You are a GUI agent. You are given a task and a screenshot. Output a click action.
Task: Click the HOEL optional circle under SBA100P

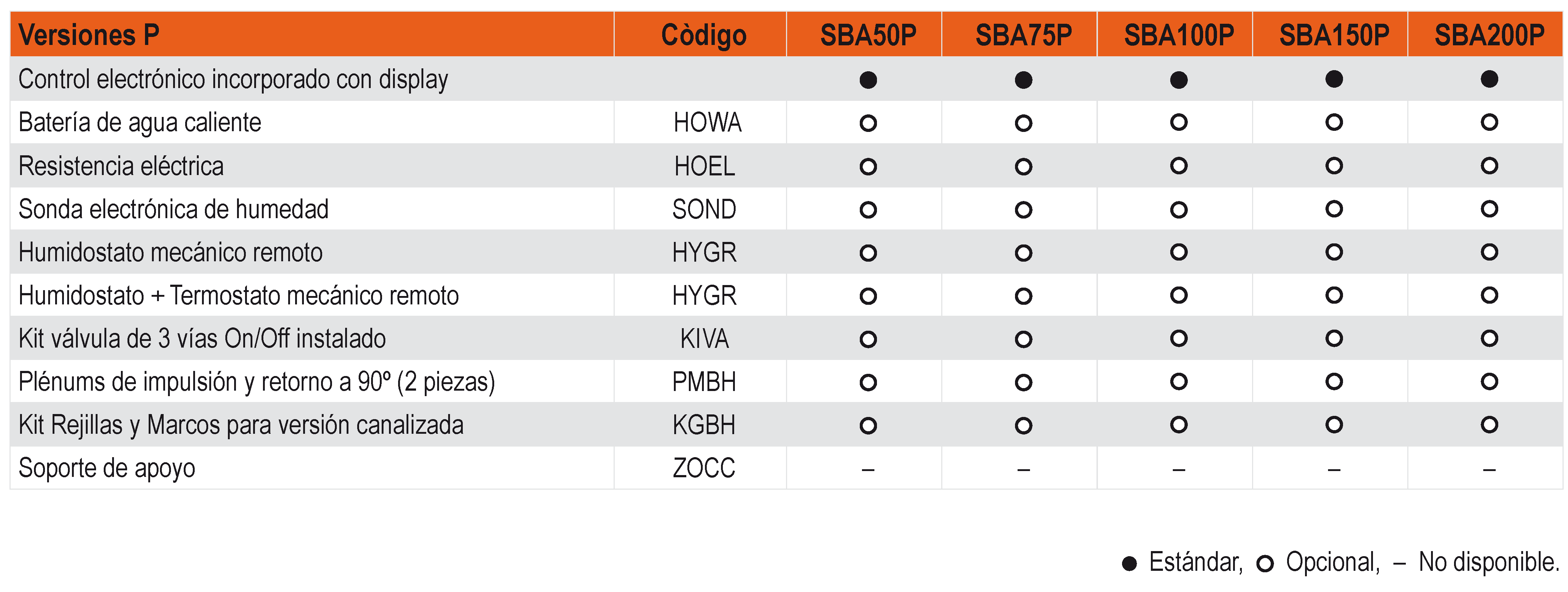[1178, 166]
